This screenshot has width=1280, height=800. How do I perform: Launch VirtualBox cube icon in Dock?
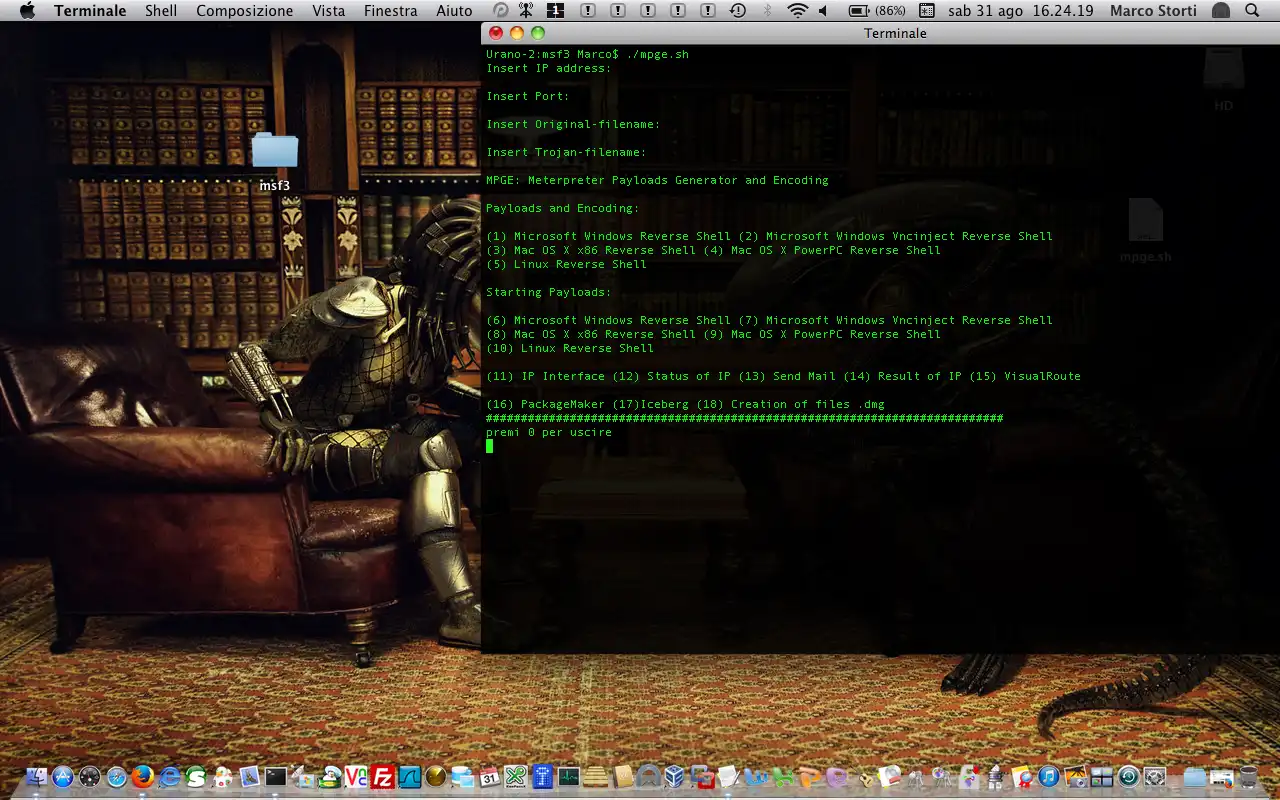pos(674,777)
